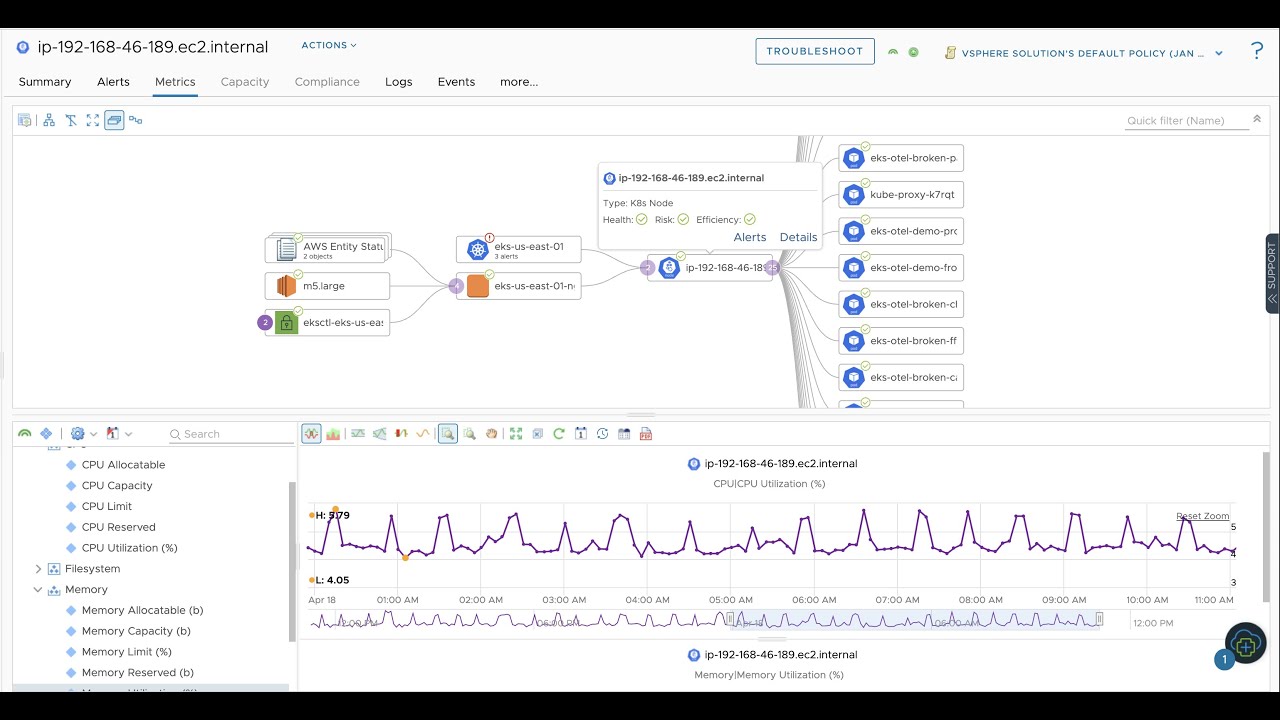Viewport: 1280px width, 720px height.
Task: Select the CPU Utilization (%) metric
Action: [129, 548]
